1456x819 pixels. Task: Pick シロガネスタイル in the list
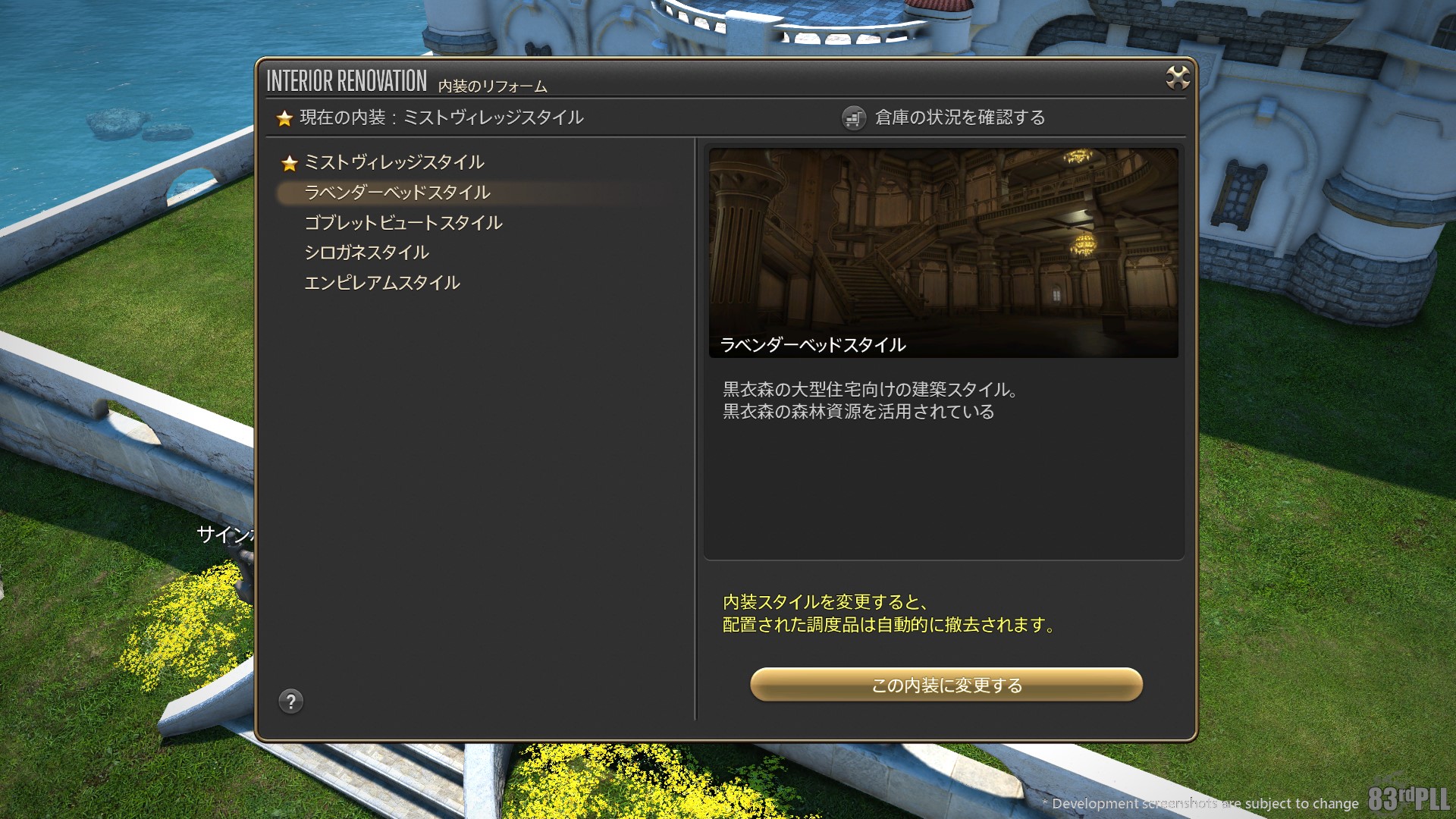pyautogui.click(x=366, y=253)
